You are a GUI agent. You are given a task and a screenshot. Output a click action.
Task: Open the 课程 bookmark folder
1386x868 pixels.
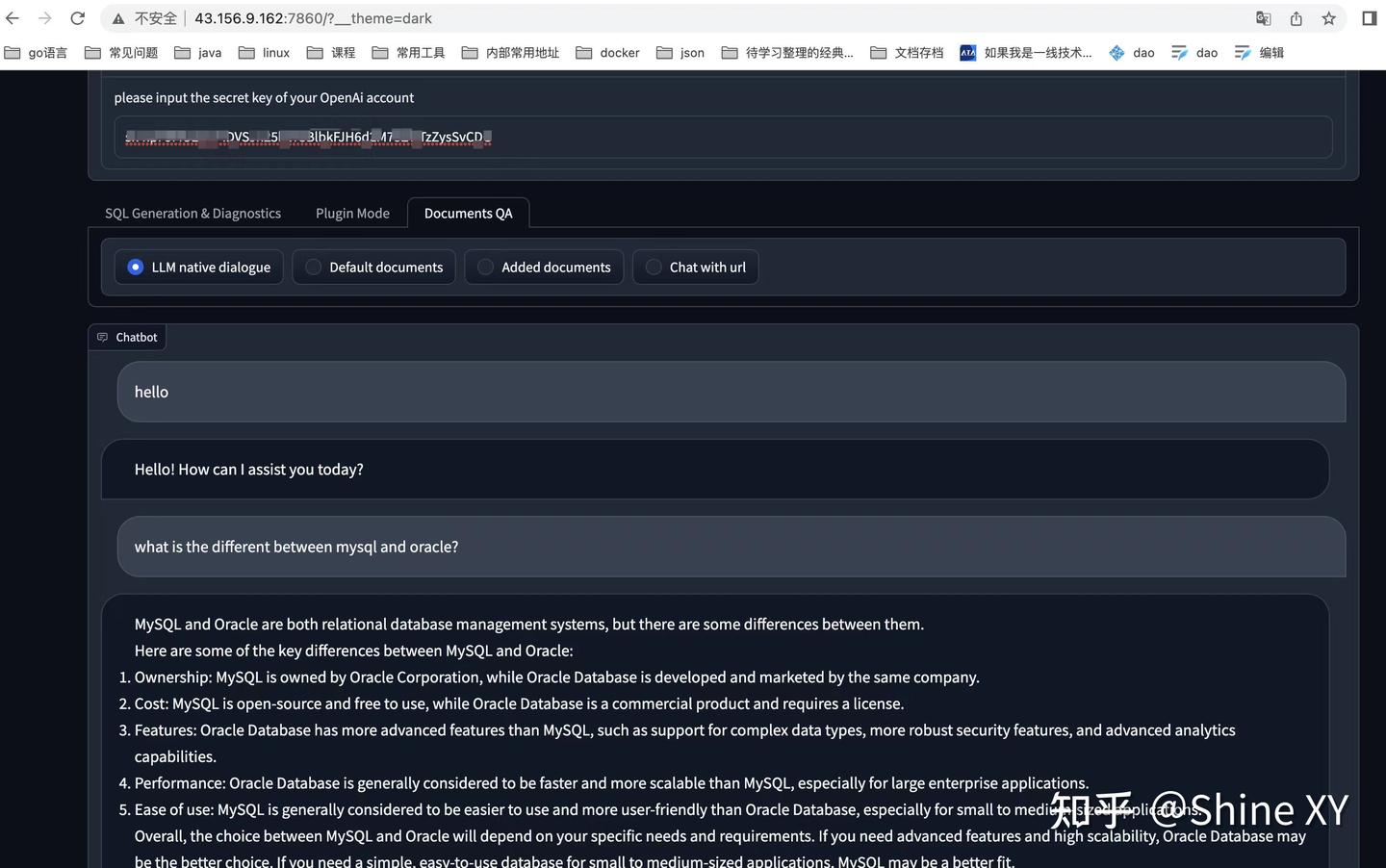[x=331, y=53]
